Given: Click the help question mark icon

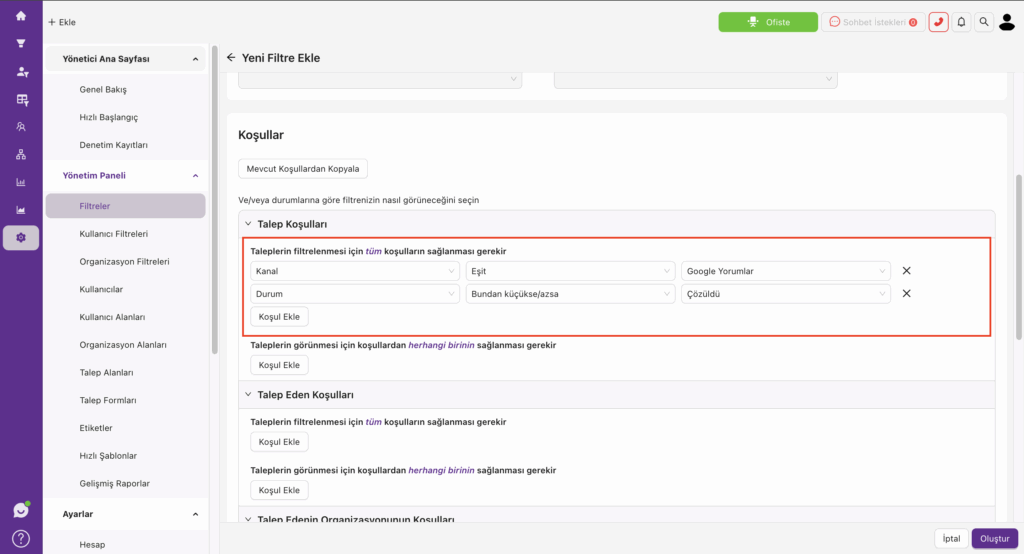Looking at the screenshot, I should click(21, 539).
